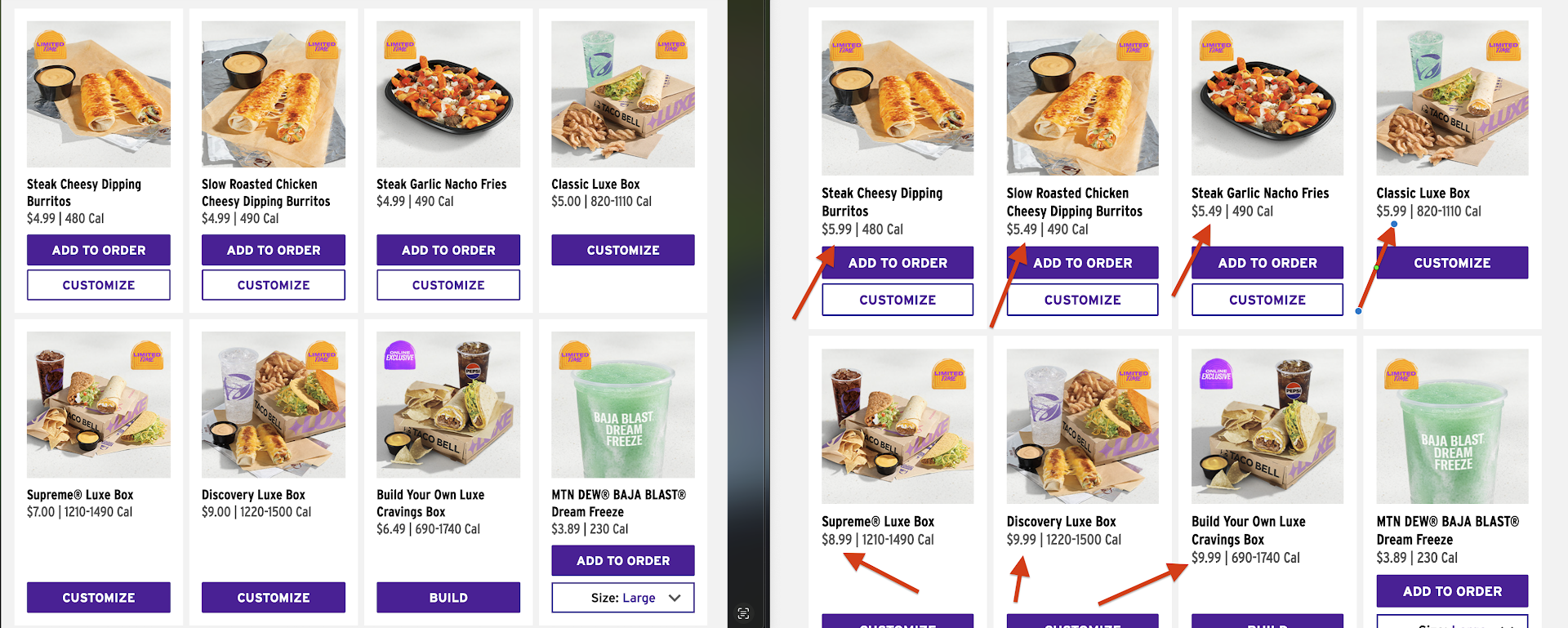The width and height of the screenshot is (1568, 628).
Task: Click the text-scan icon between the two menus
Action: (743, 613)
